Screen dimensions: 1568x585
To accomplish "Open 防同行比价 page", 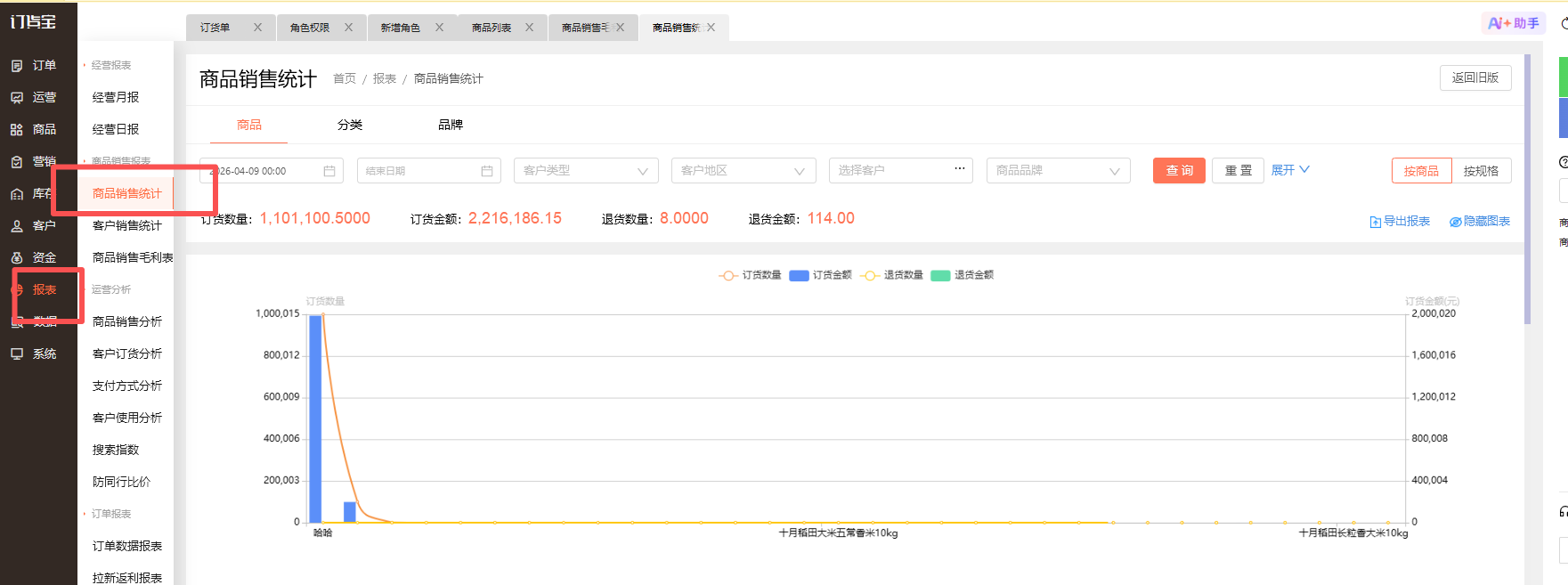I will pos(122,482).
